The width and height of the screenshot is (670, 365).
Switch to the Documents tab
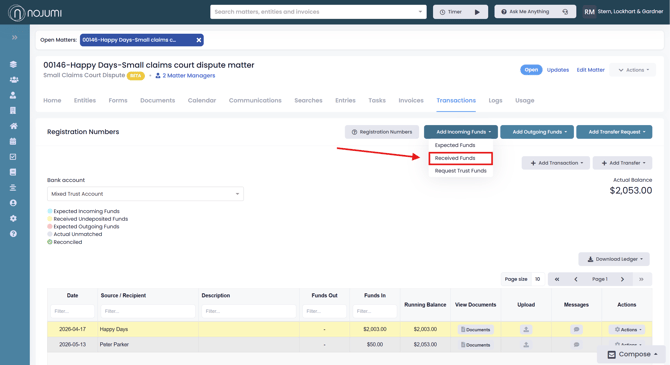(158, 100)
